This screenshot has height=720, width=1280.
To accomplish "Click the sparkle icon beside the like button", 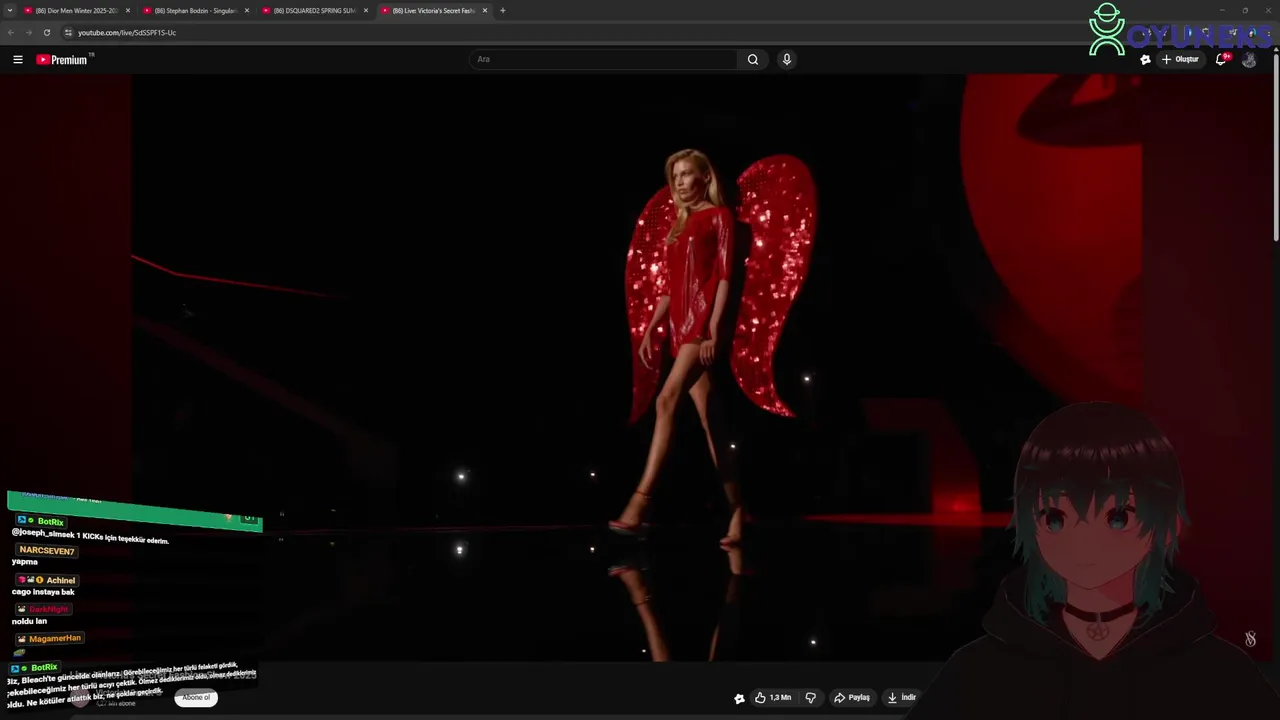I will (739, 698).
